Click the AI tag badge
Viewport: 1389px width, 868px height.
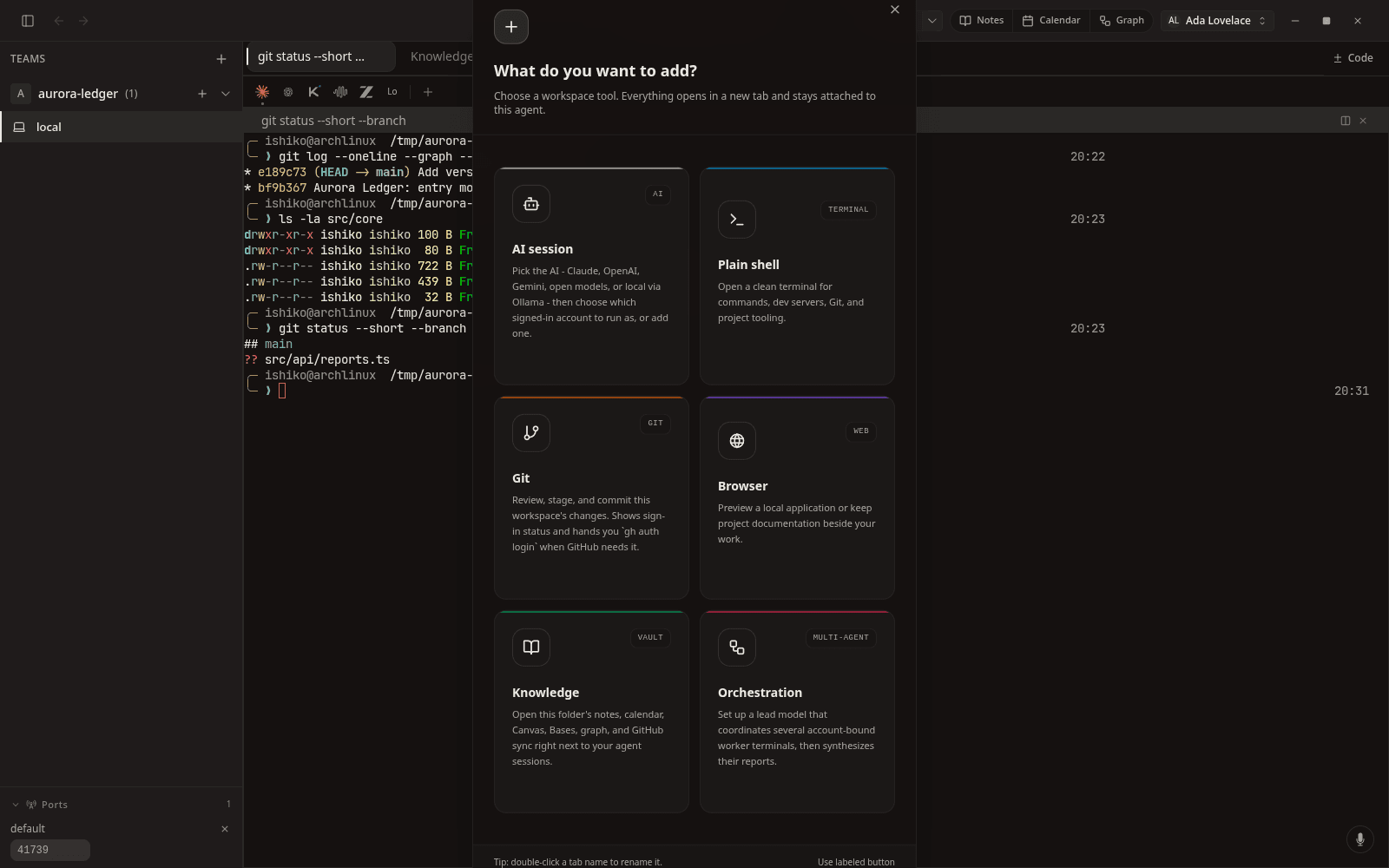click(x=657, y=194)
